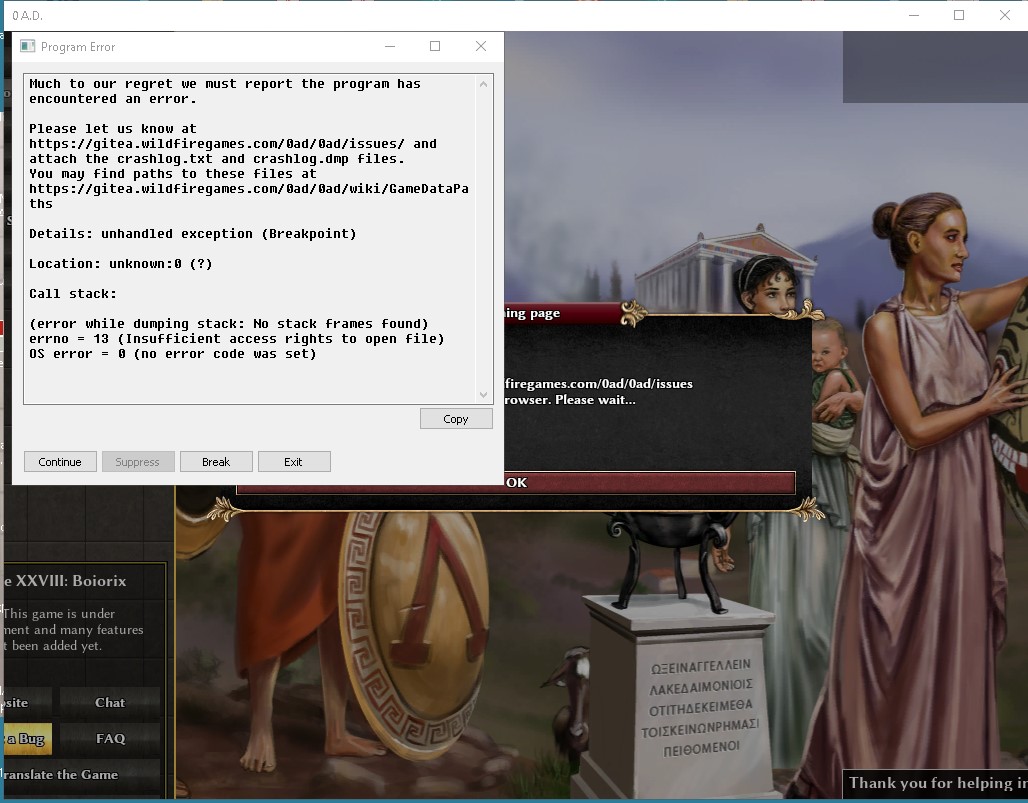Minimize the 0 A.D. main window
The height and width of the screenshot is (803, 1028).
[913, 16]
